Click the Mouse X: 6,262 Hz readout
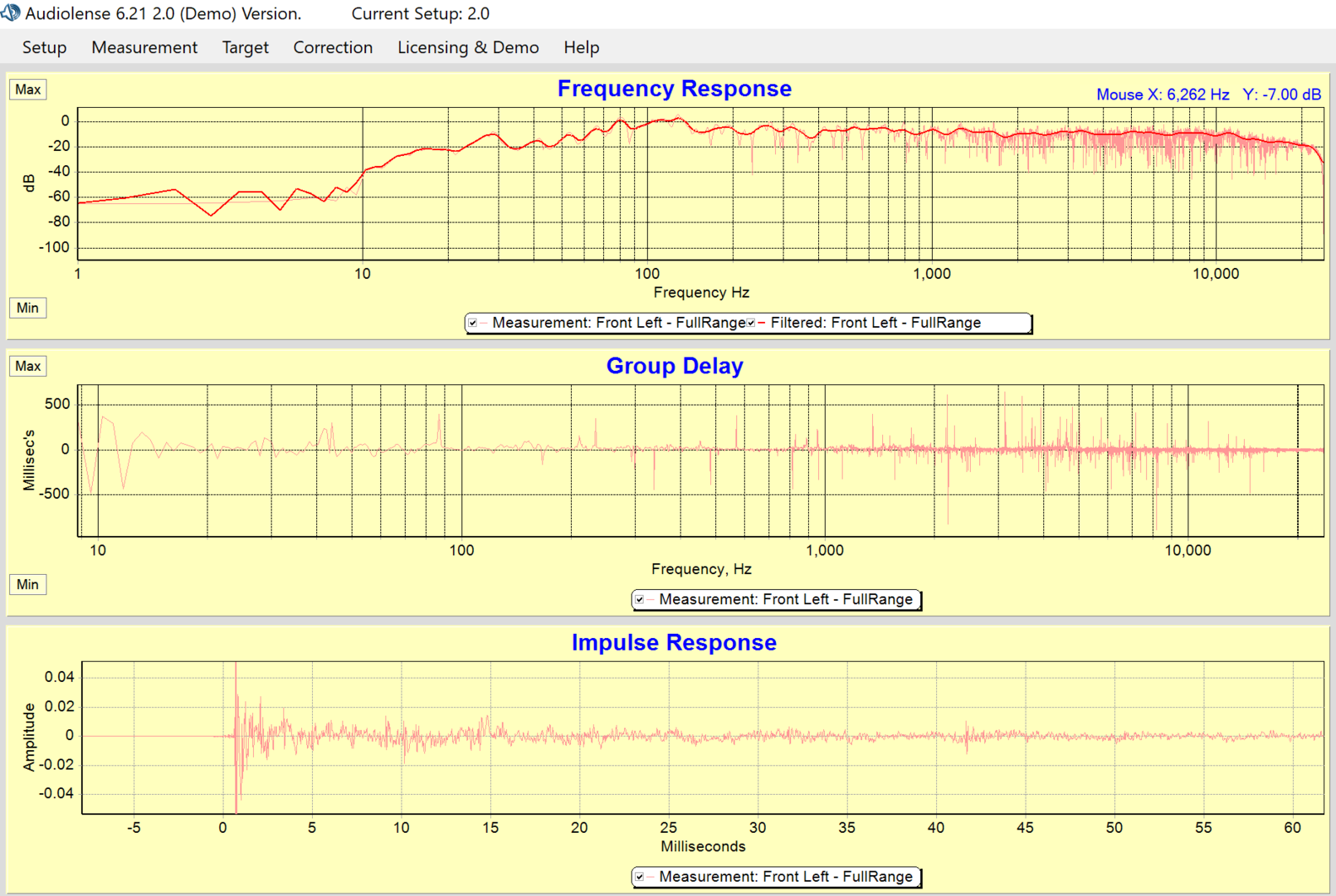1336x896 pixels. click(x=1163, y=95)
